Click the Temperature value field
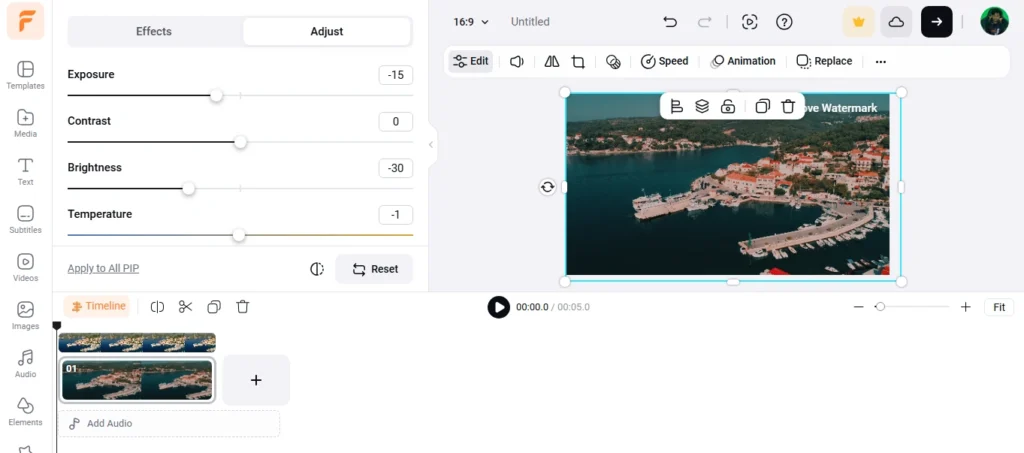Screen dimensions: 1024x453 (396, 215)
